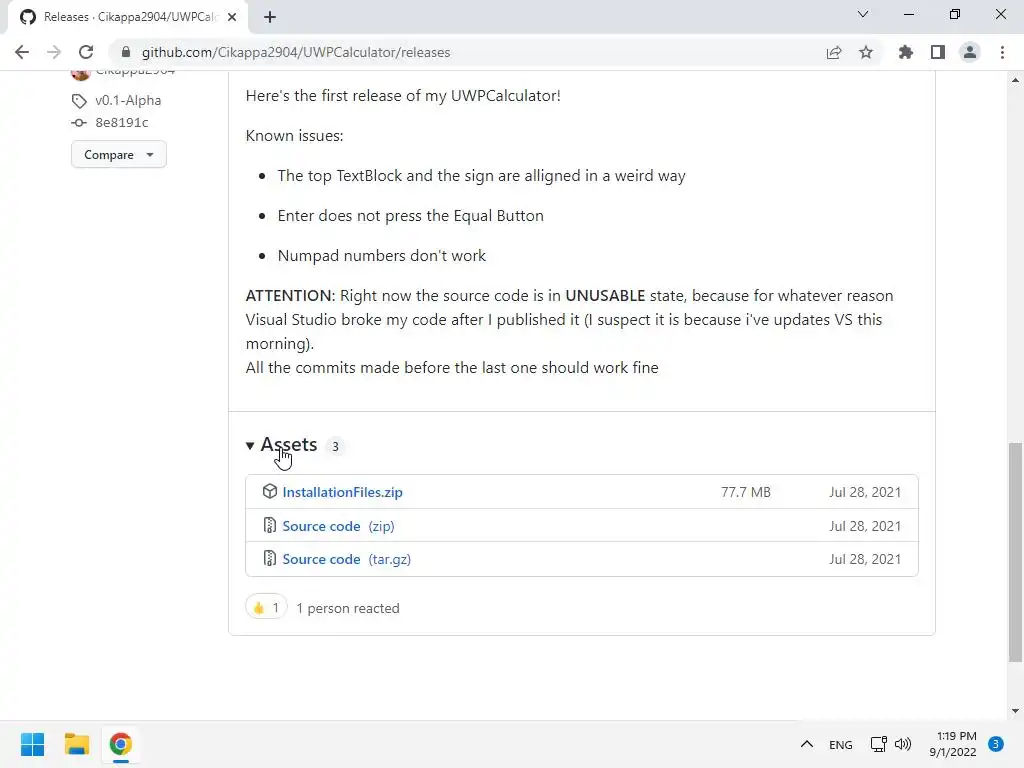This screenshot has width=1024, height=768.
Task: Click the 77.7 MB file size
Action: 746,492
